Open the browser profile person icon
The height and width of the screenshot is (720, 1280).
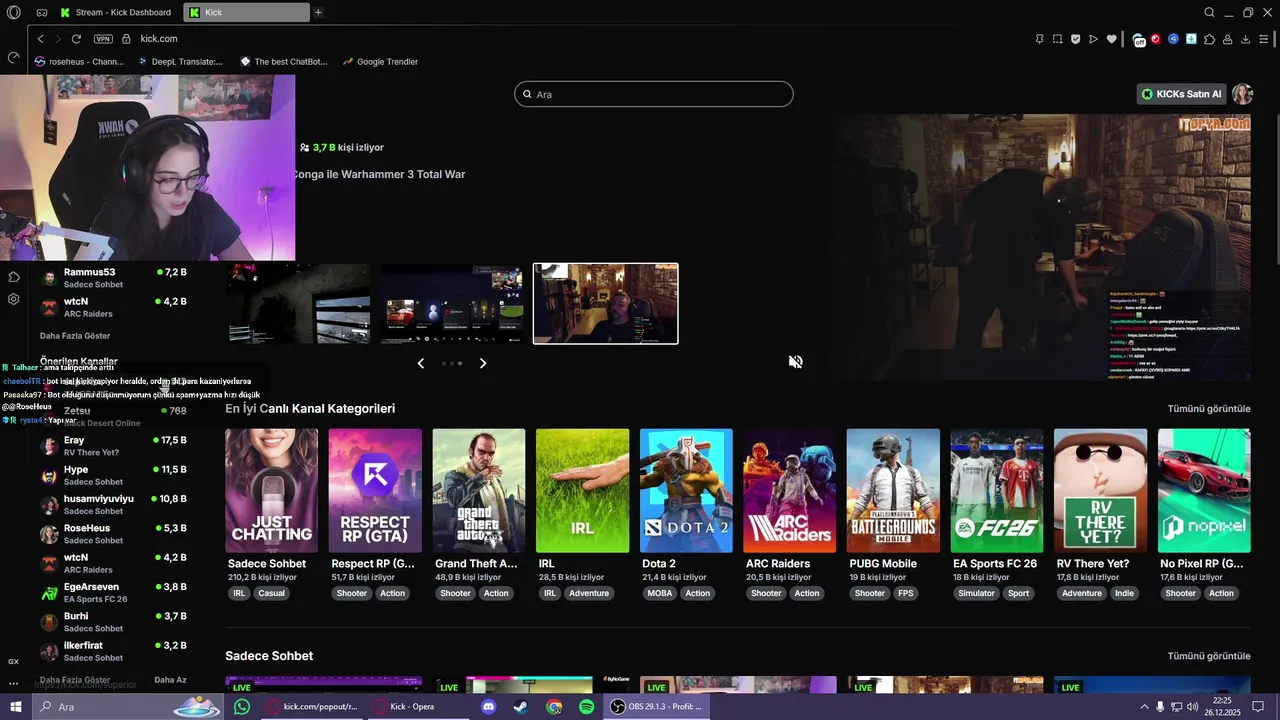click(1228, 39)
